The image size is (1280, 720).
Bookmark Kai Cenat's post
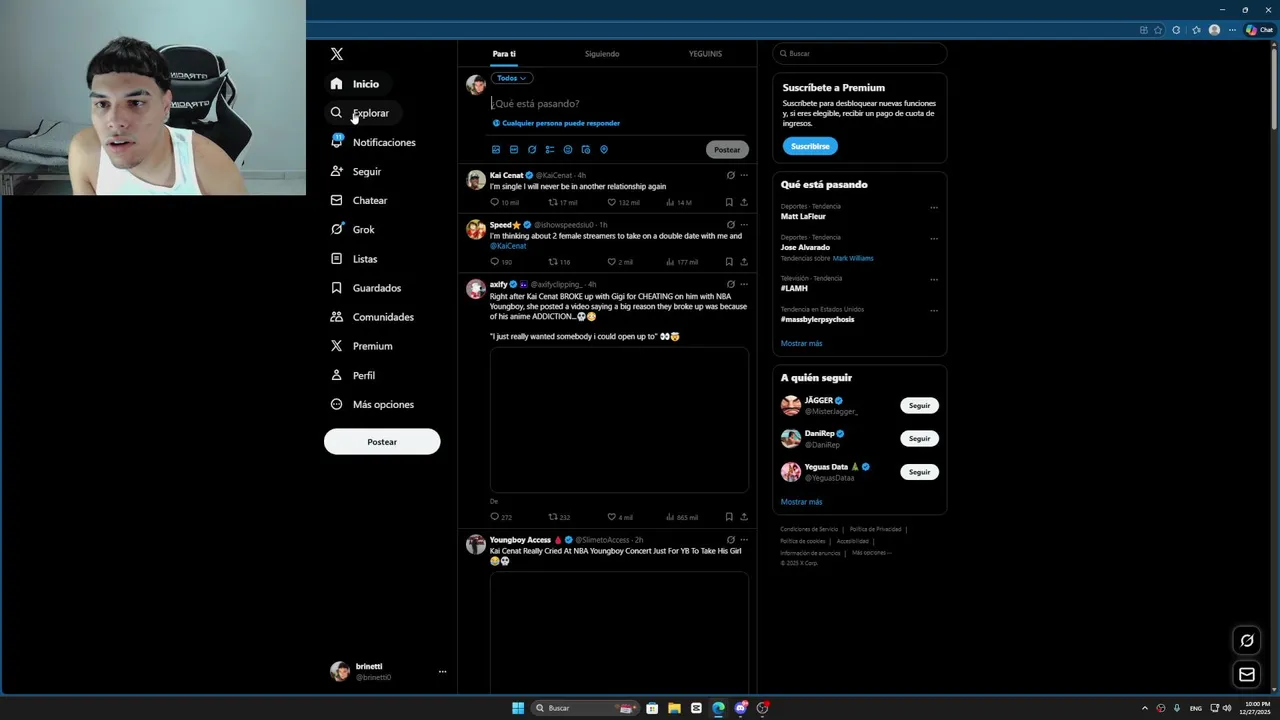729,202
